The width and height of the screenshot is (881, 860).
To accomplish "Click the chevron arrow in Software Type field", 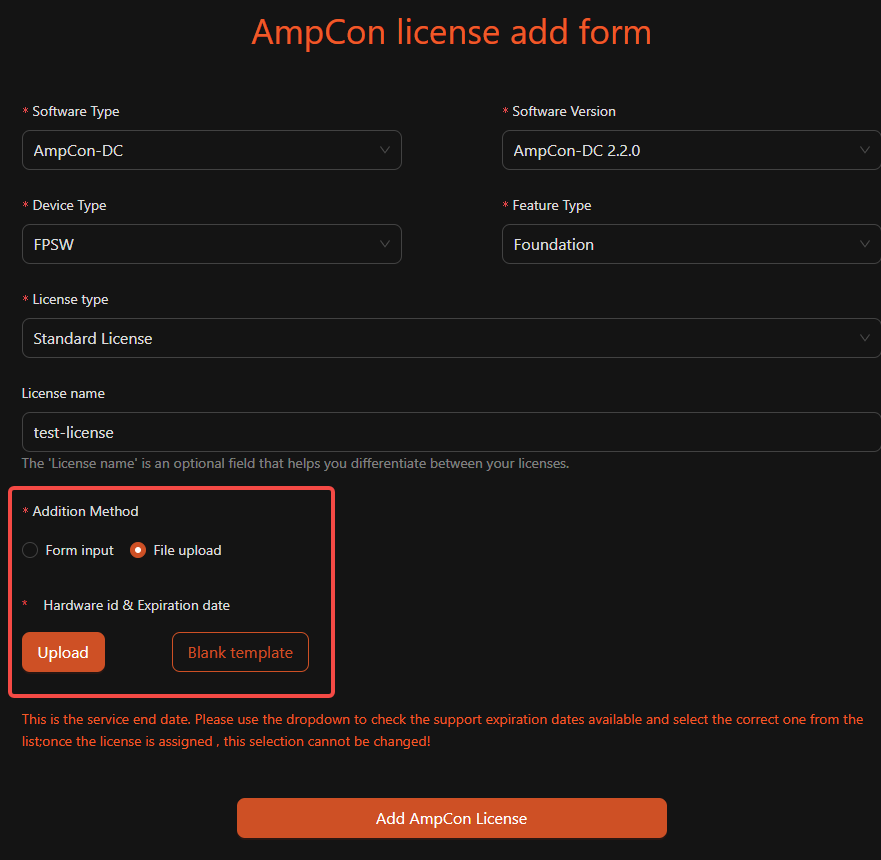I will [x=385, y=151].
